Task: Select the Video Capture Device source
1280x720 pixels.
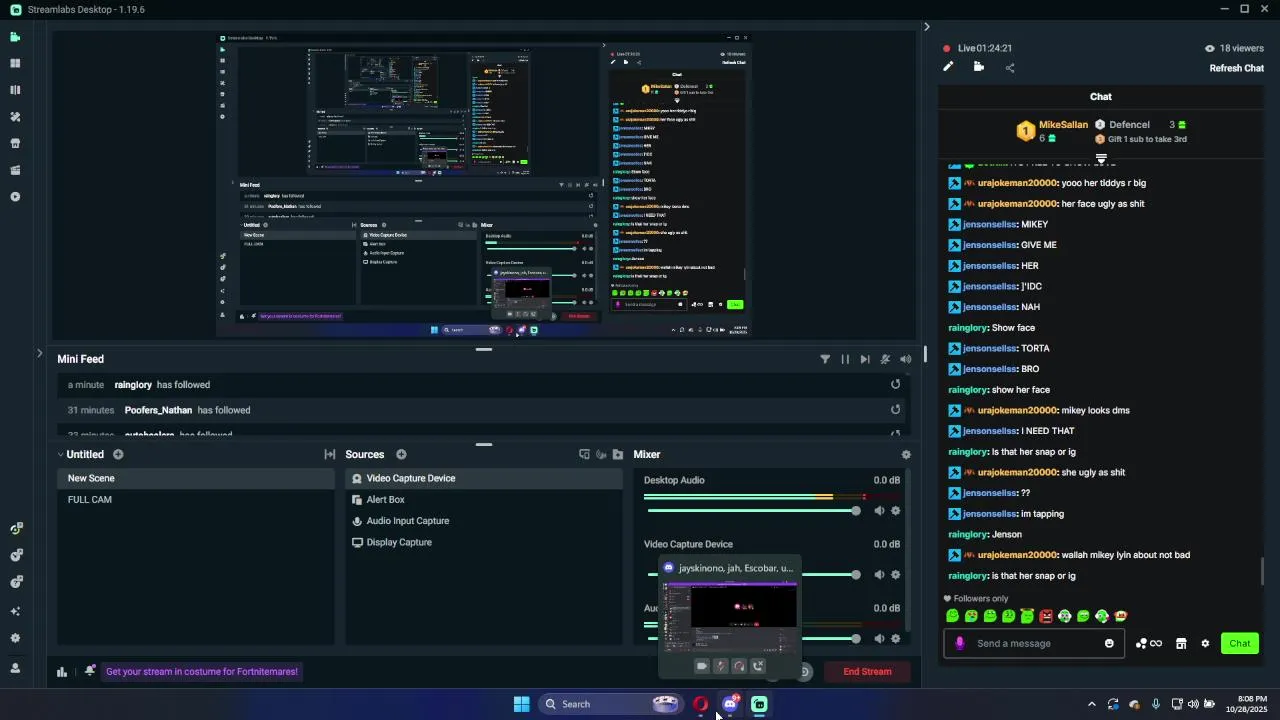Action: click(484, 478)
